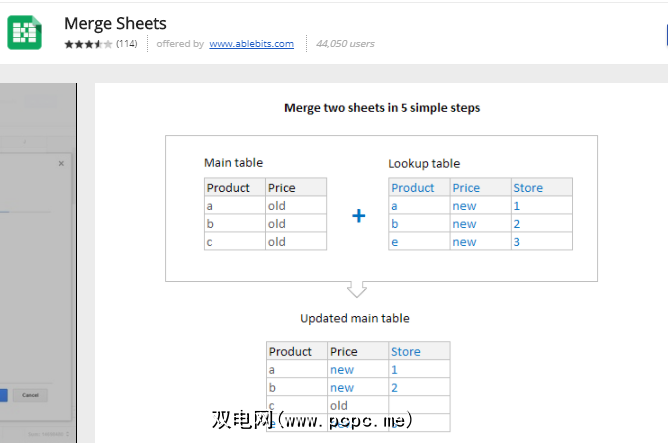This screenshot has height=443, width=668.
Task: Click the blue install button at far right
Action: pyautogui.click(x=664, y=37)
